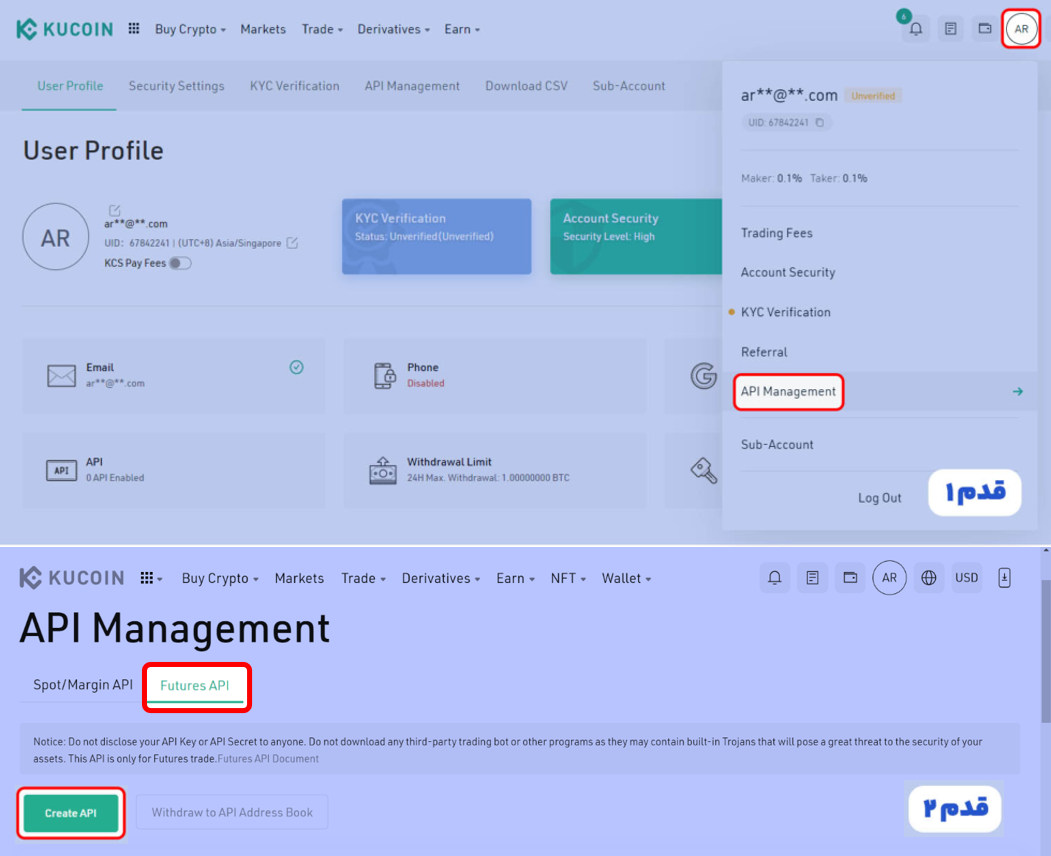This screenshot has width=1051, height=856.
Task: Choose Account Security in the account menu
Action: click(788, 273)
